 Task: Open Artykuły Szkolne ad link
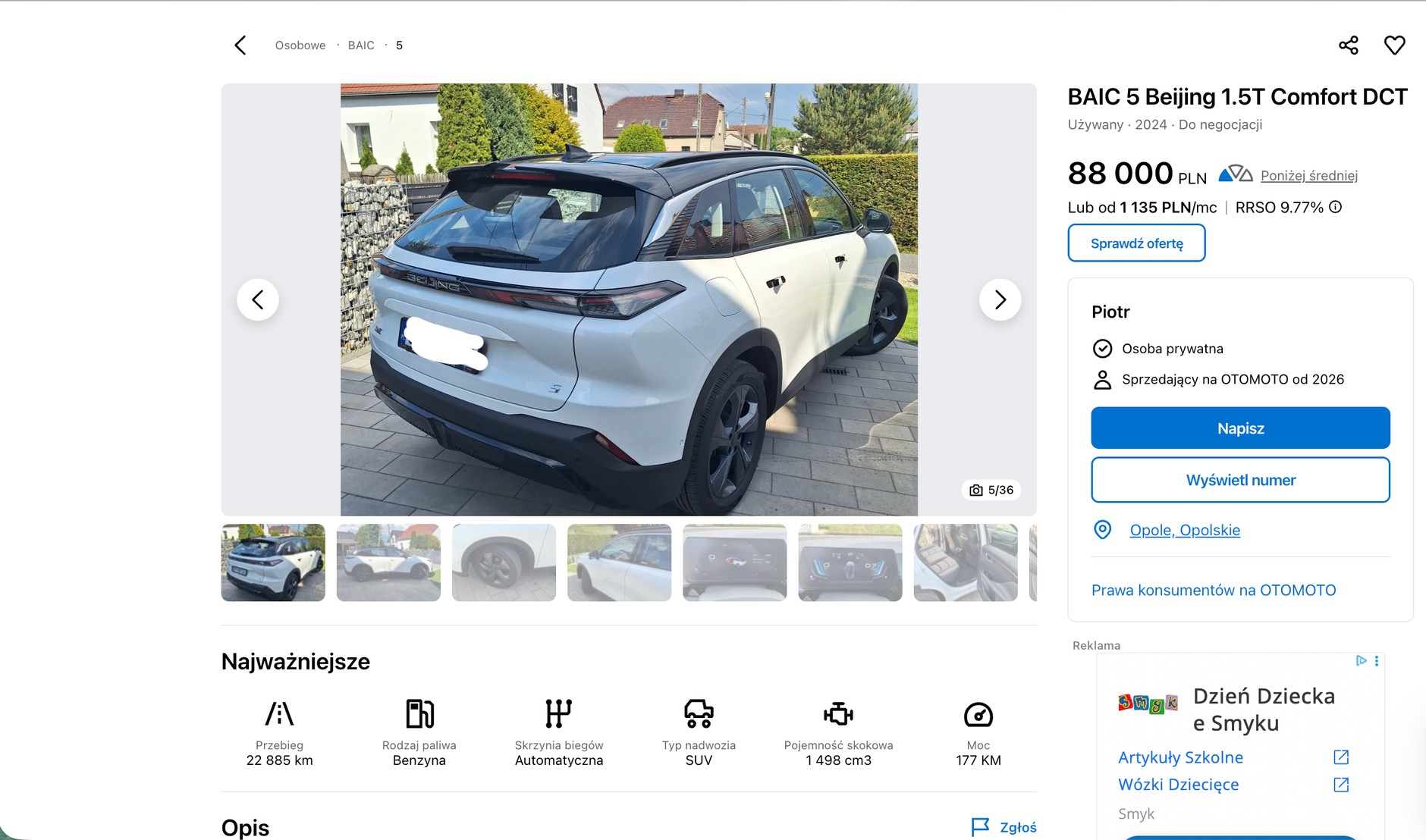click(x=1180, y=757)
